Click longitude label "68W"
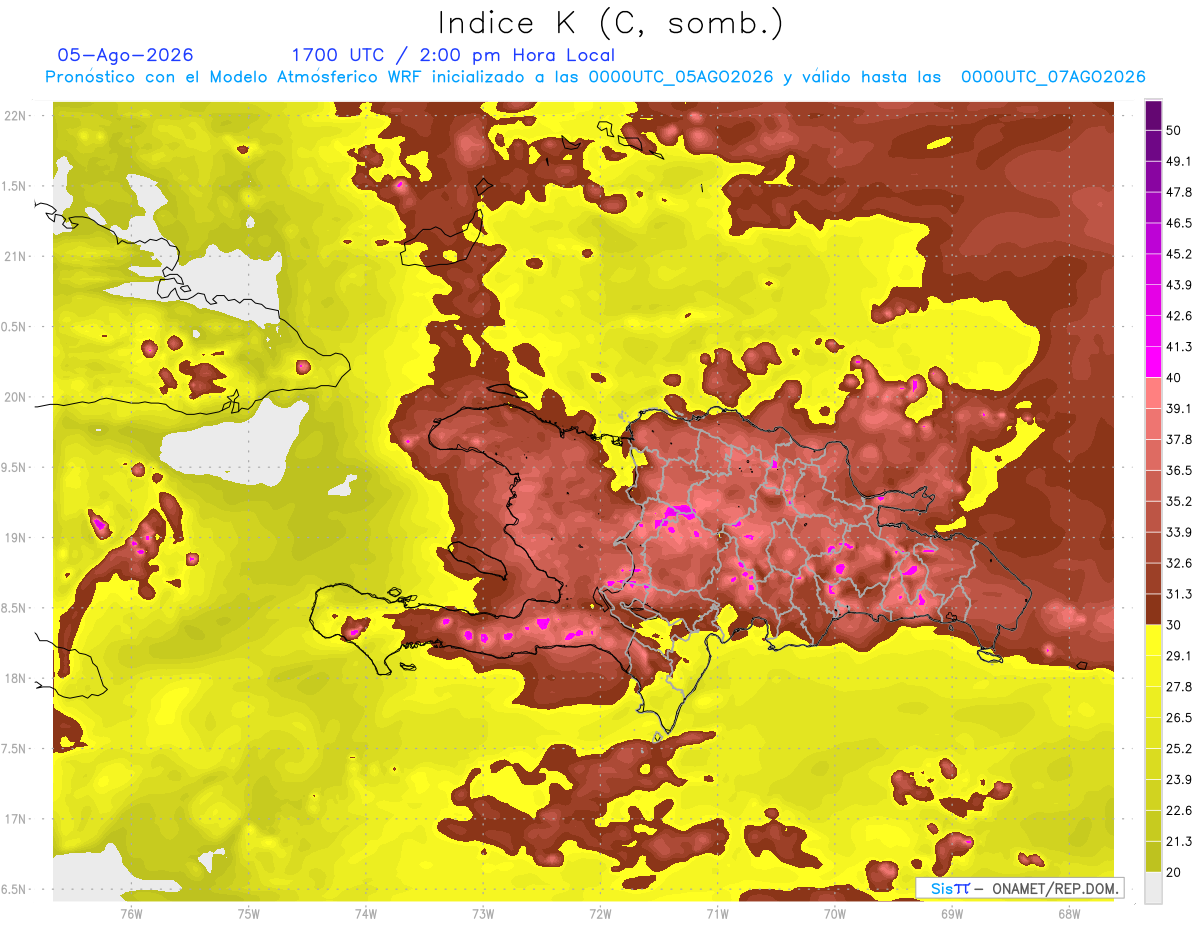This screenshot has width=1200, height=927. (1069, 913)
